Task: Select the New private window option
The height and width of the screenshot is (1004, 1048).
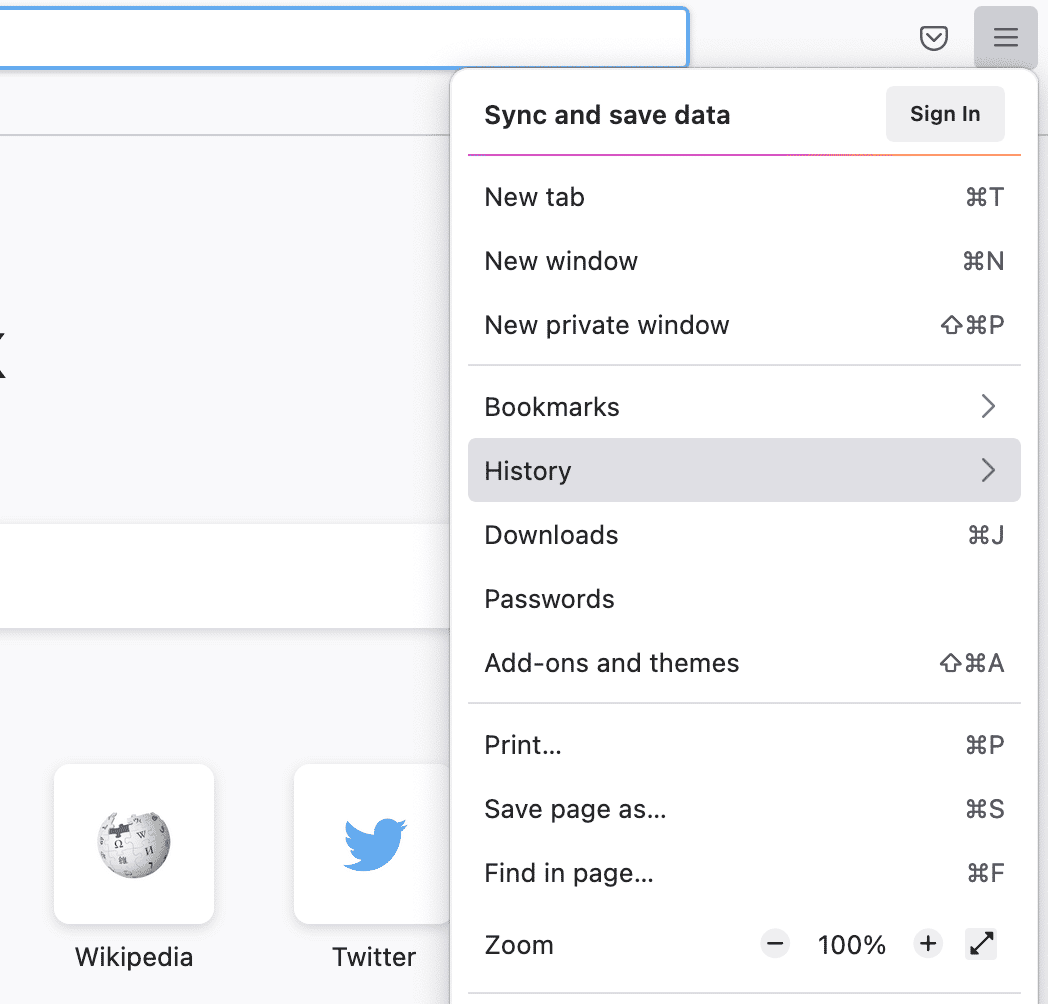Action: 607,325
